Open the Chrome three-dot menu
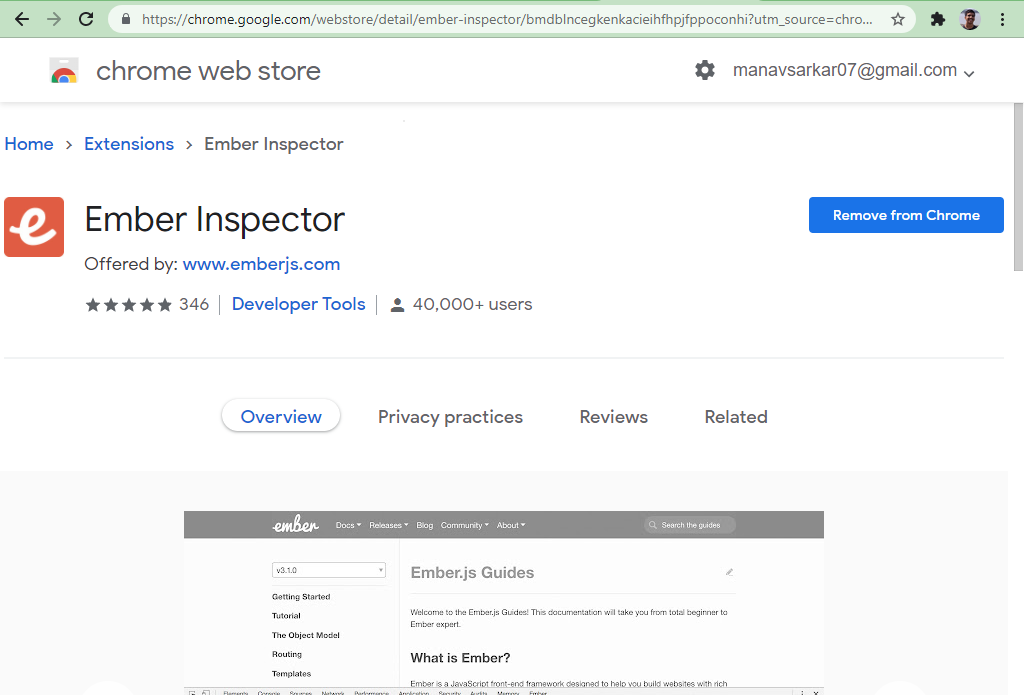This screenshot has height=695, width=1024. (x=1002, y=19)
